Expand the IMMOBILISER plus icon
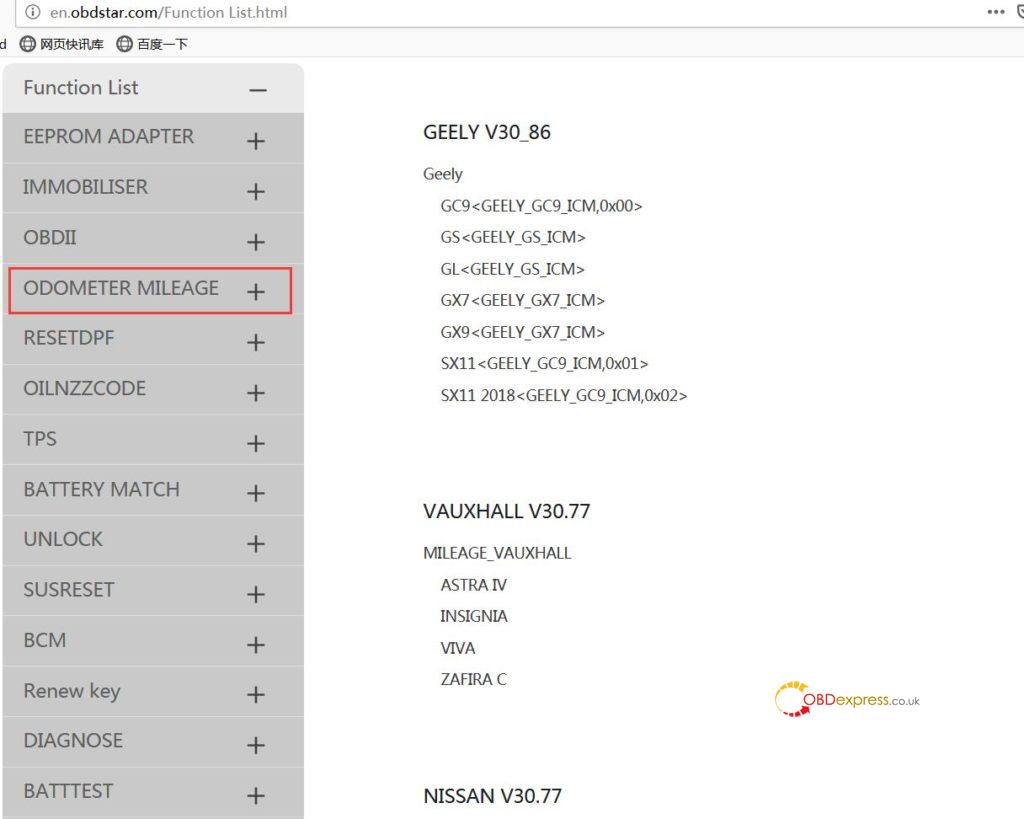Image resolution: width=1024 pixels, height=819 pixels. tap(256, 191)
